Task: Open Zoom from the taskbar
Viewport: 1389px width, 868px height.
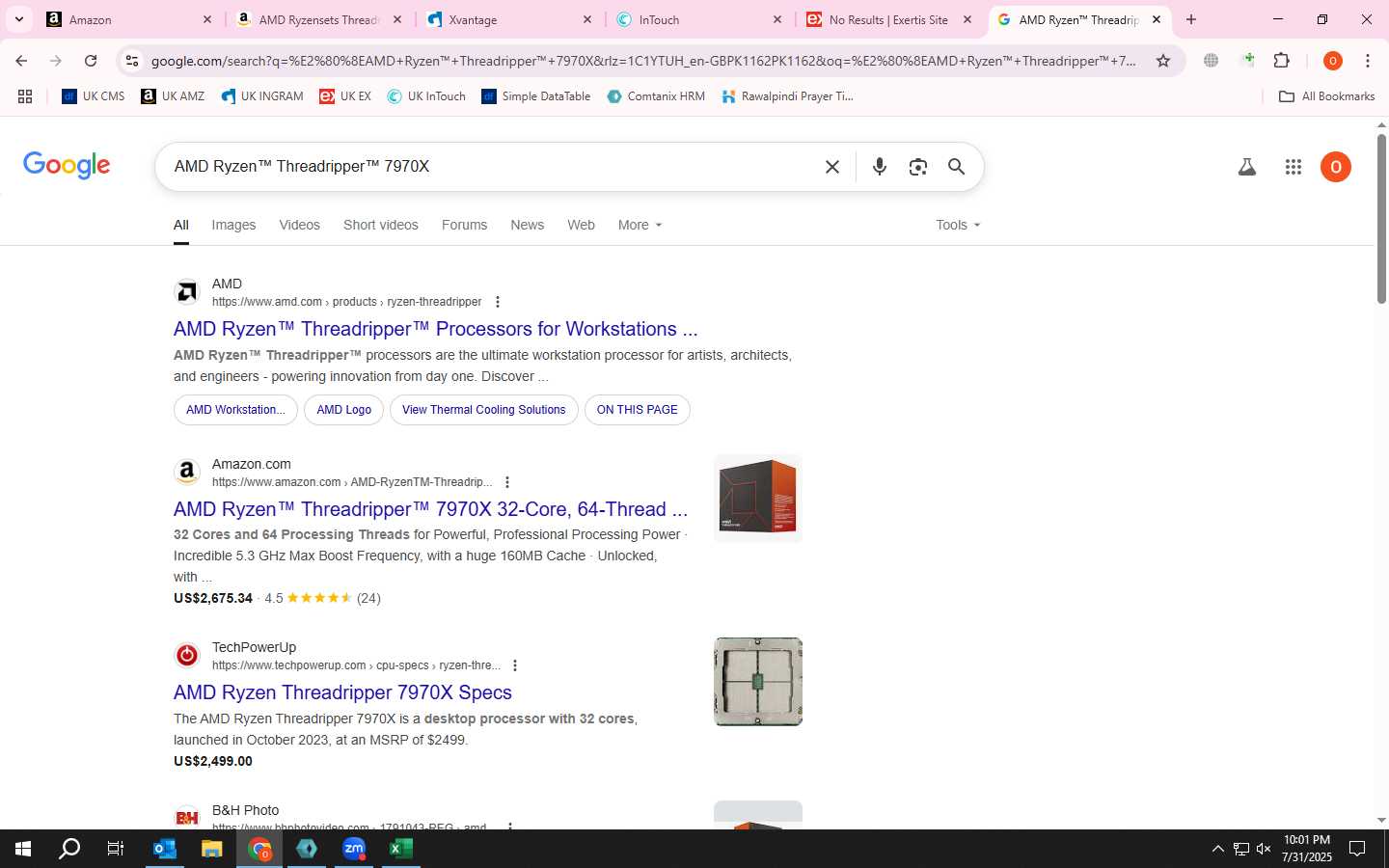Action: [x=354, y=849]
